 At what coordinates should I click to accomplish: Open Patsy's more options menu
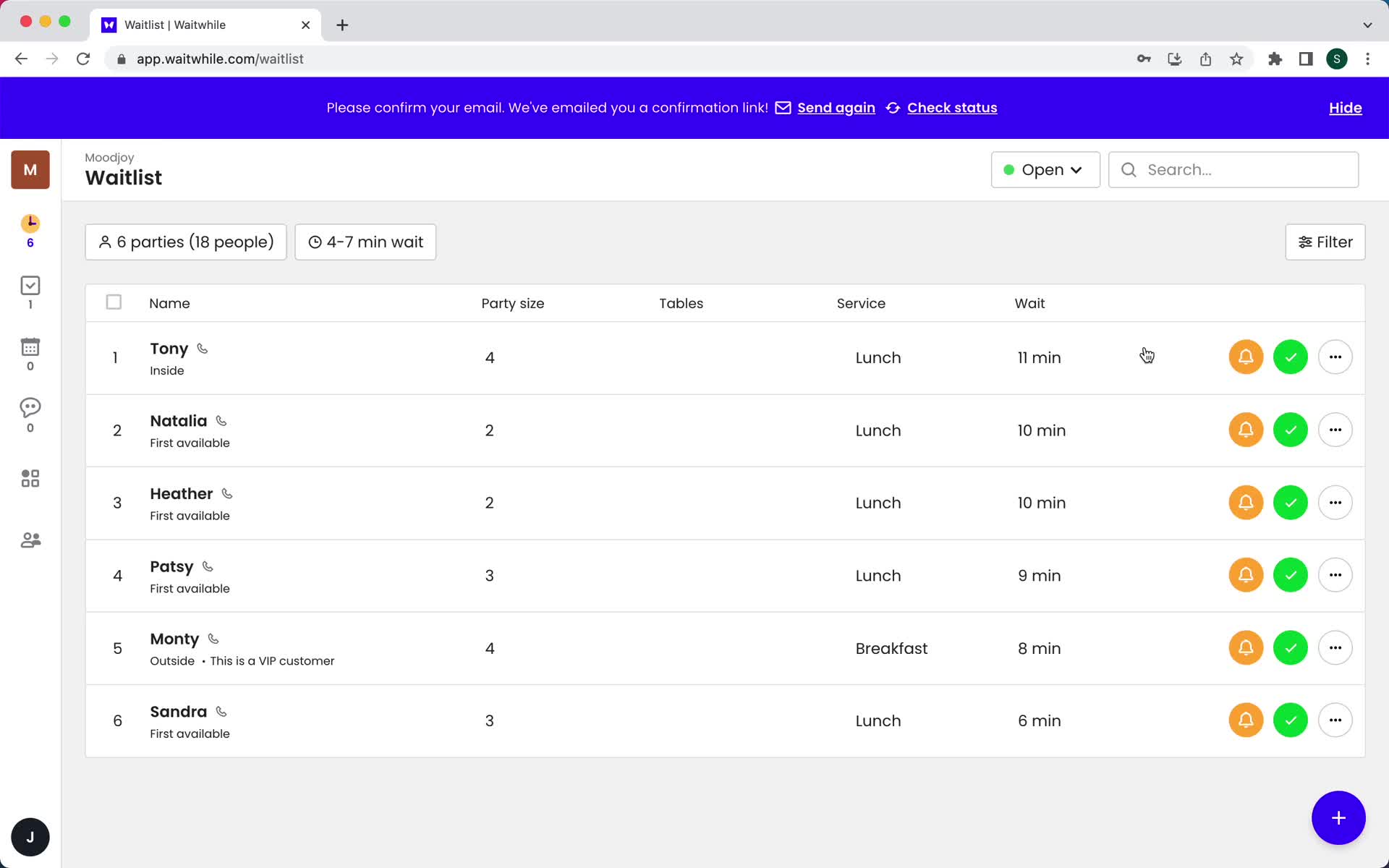(1335, 575)
